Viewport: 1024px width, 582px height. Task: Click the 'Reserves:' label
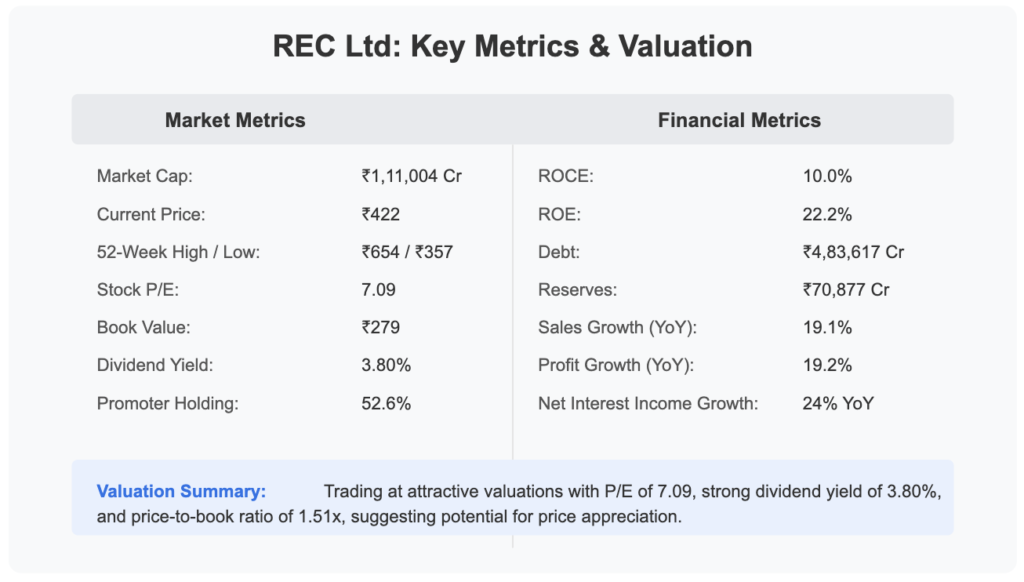(x=577, y=290)
